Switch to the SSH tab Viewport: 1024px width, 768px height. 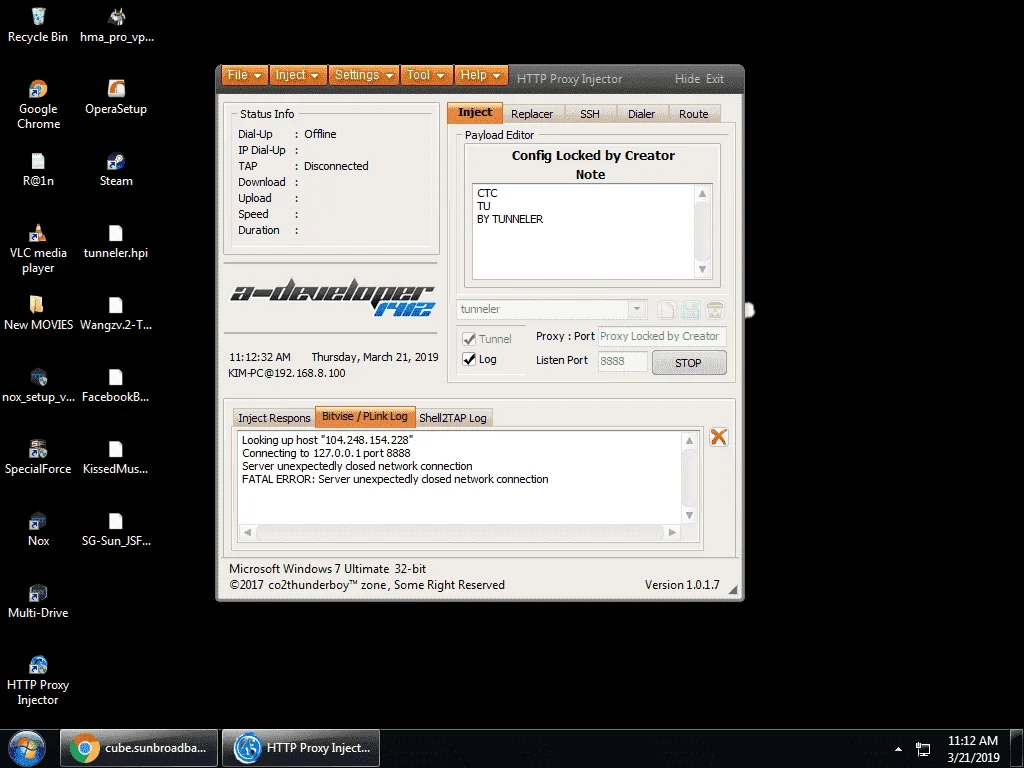[x=590, y=114]
